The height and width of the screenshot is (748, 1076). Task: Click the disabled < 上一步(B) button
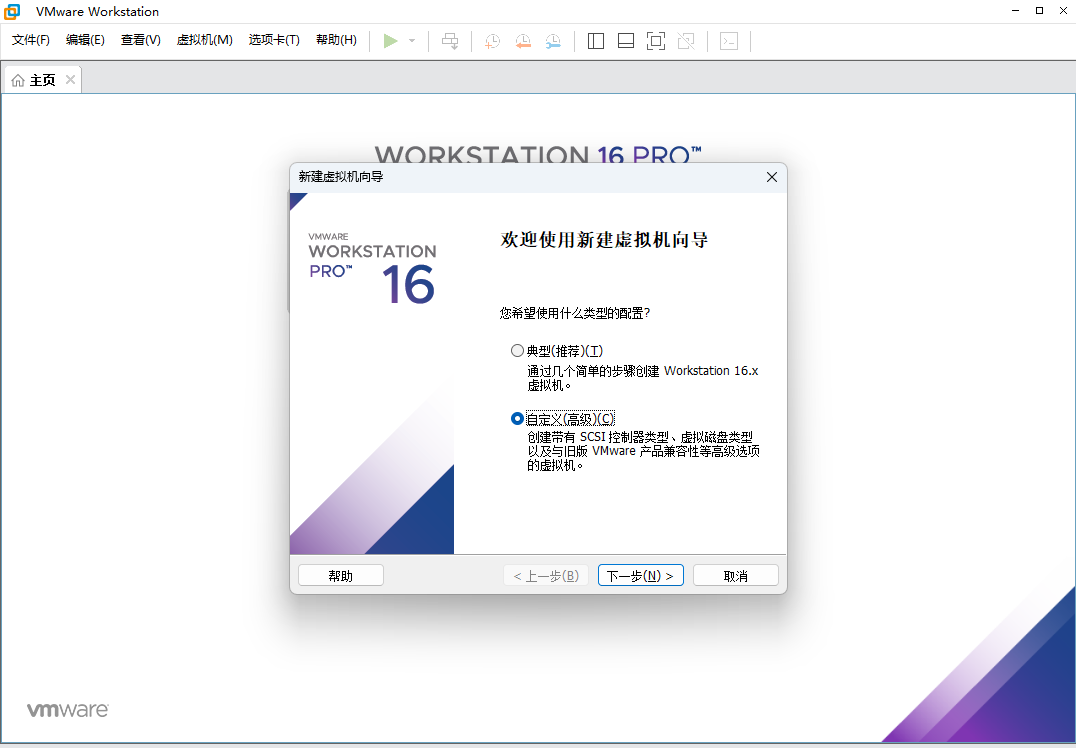(546, 576)
